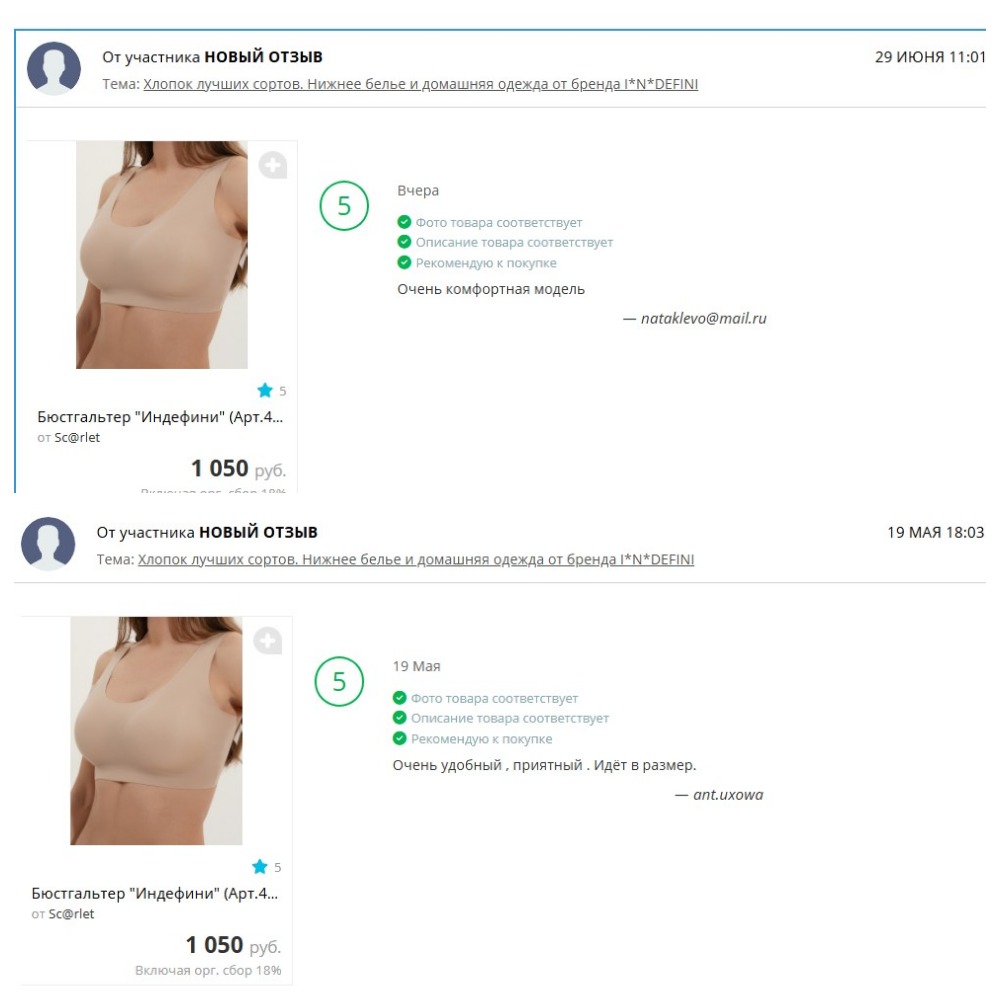
Task: Open the first 'Бюстгальтер "Индефини"' product title
Action: pos(160,417)
